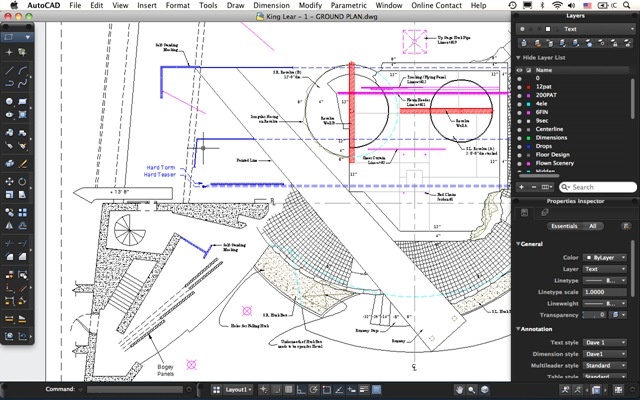Collapse the Hide Layer List section
This screenshot has height=400, width=640.
click(520, 58)
